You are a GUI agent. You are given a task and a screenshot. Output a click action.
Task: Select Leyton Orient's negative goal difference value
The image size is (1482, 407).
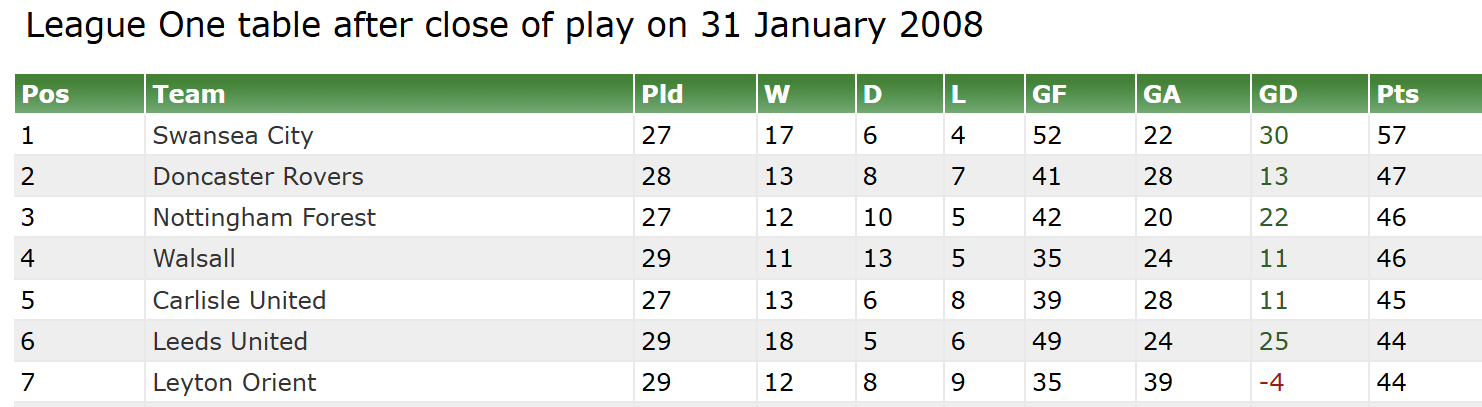pyautogui.click(x=1271, y=382)
